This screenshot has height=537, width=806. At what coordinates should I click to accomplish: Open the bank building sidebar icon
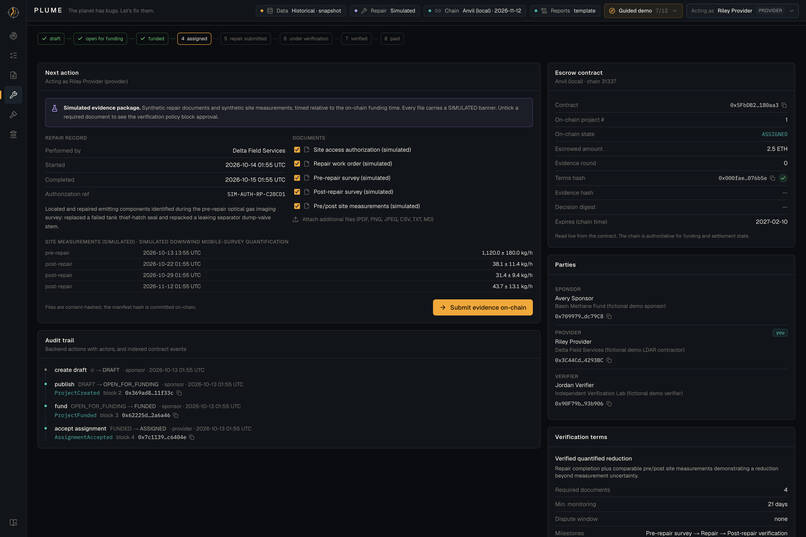click(x=13, y=134)
